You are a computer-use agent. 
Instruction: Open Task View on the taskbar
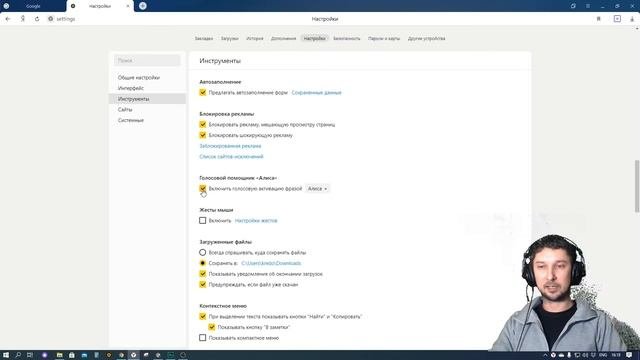coord(30,355)
